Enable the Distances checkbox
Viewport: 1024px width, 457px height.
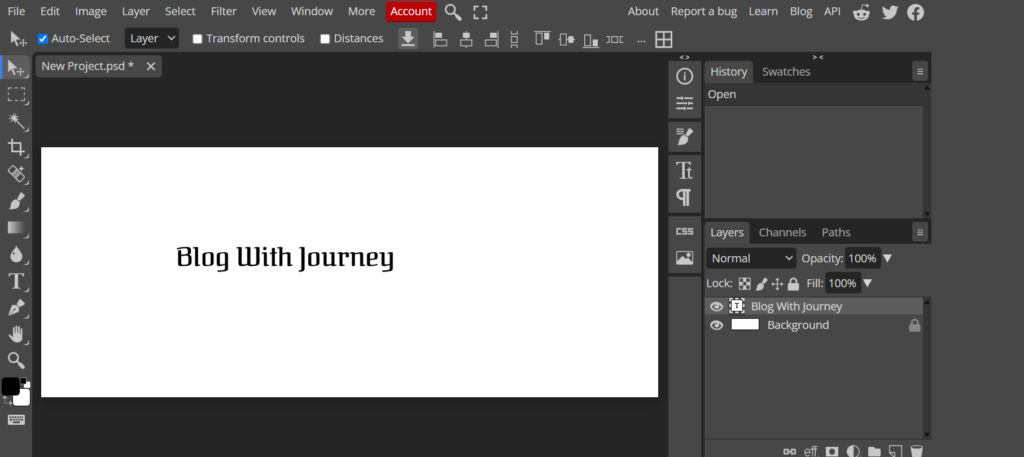[x=325, y=39]
